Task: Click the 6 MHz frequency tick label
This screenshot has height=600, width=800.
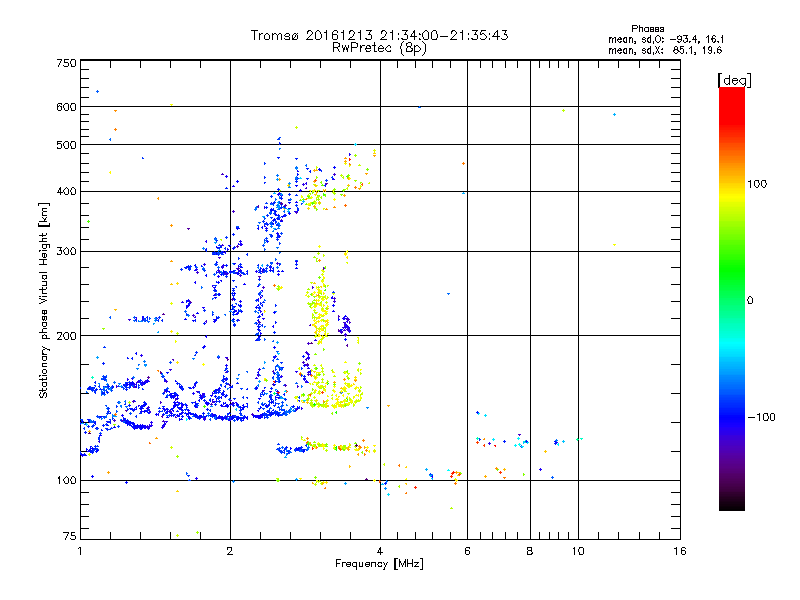Action: coord(467,551)
